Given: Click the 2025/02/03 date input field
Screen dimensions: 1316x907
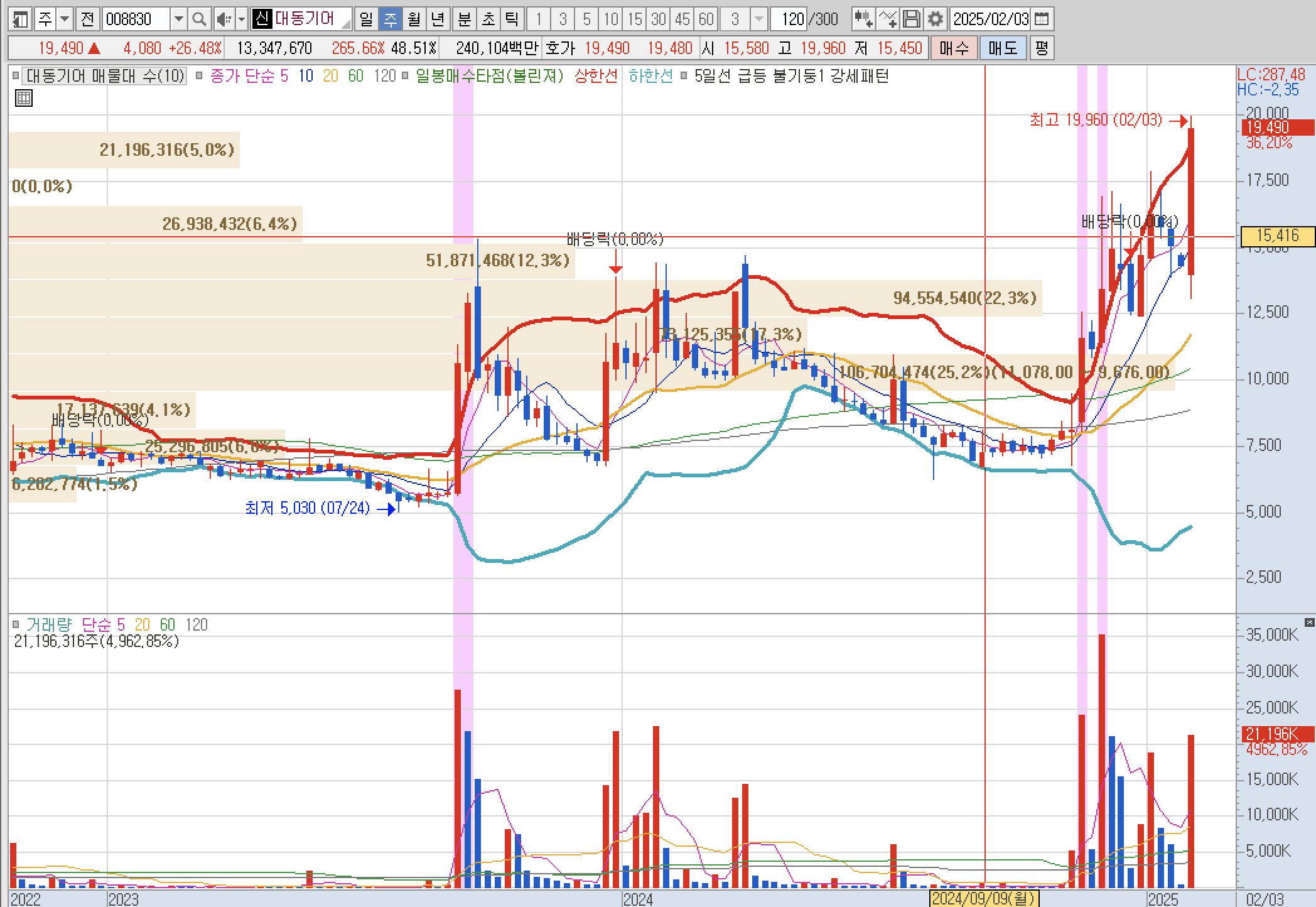Looking at the screenshot, I should tap(990, 19).
